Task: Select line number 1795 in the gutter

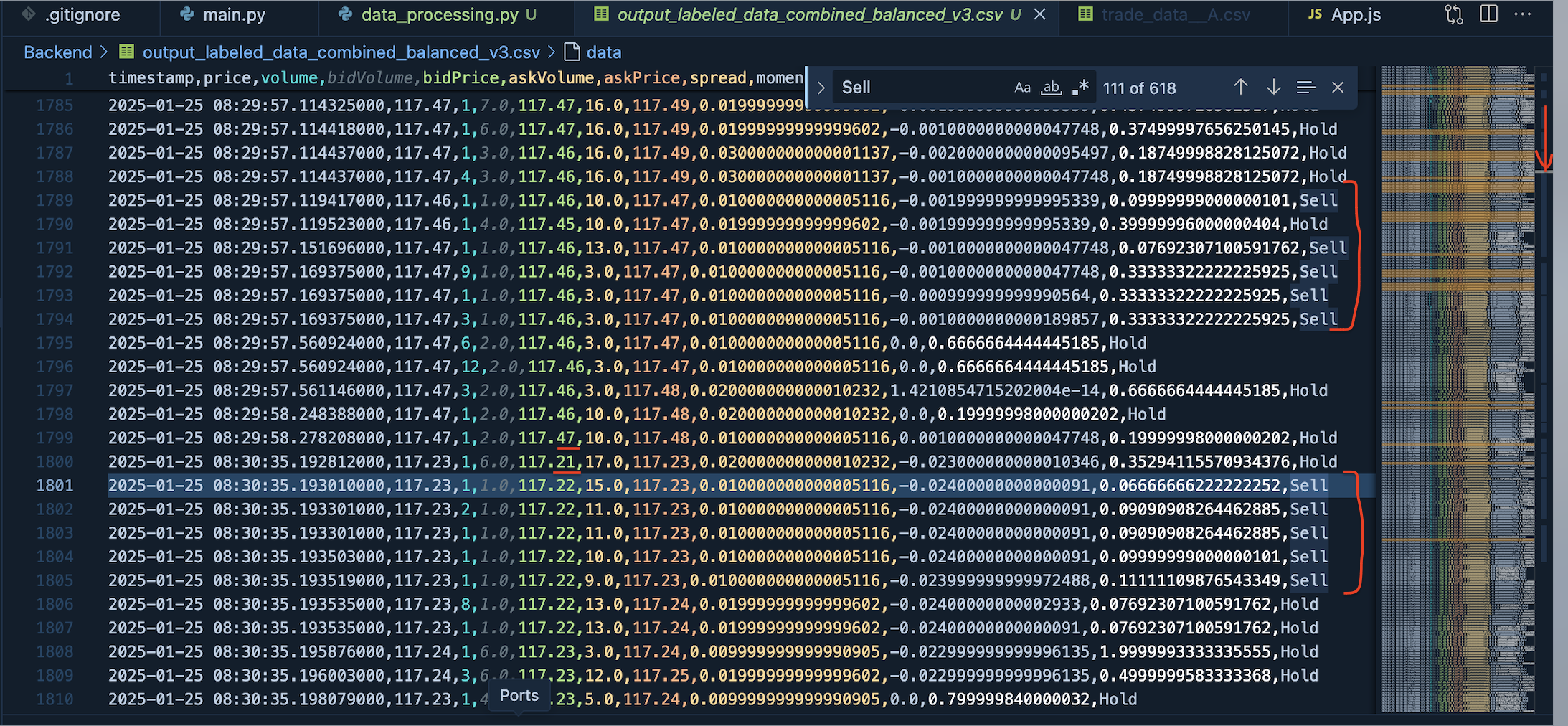Action: point(55,343)
